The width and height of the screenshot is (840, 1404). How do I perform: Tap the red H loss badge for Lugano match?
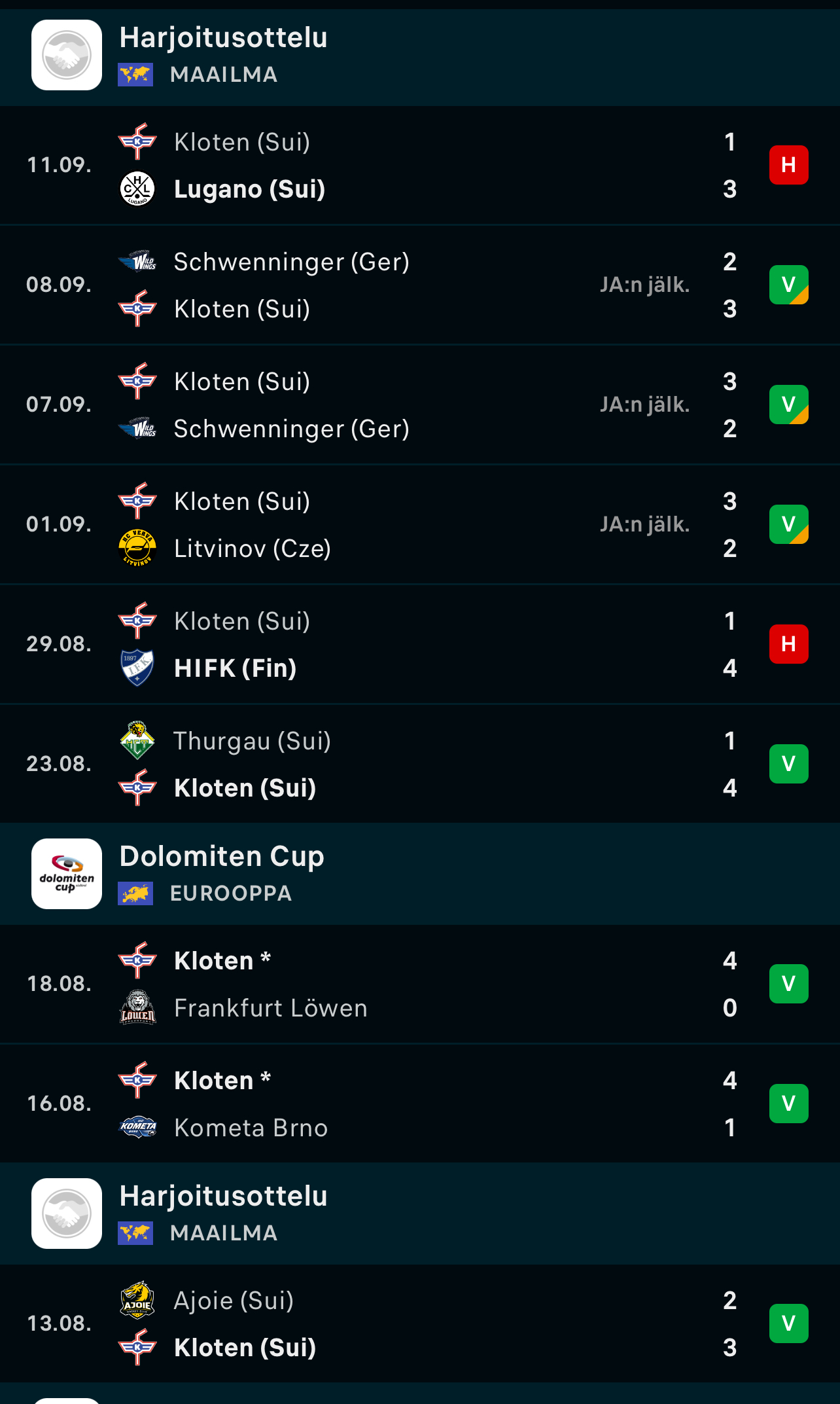click(789, 165)
